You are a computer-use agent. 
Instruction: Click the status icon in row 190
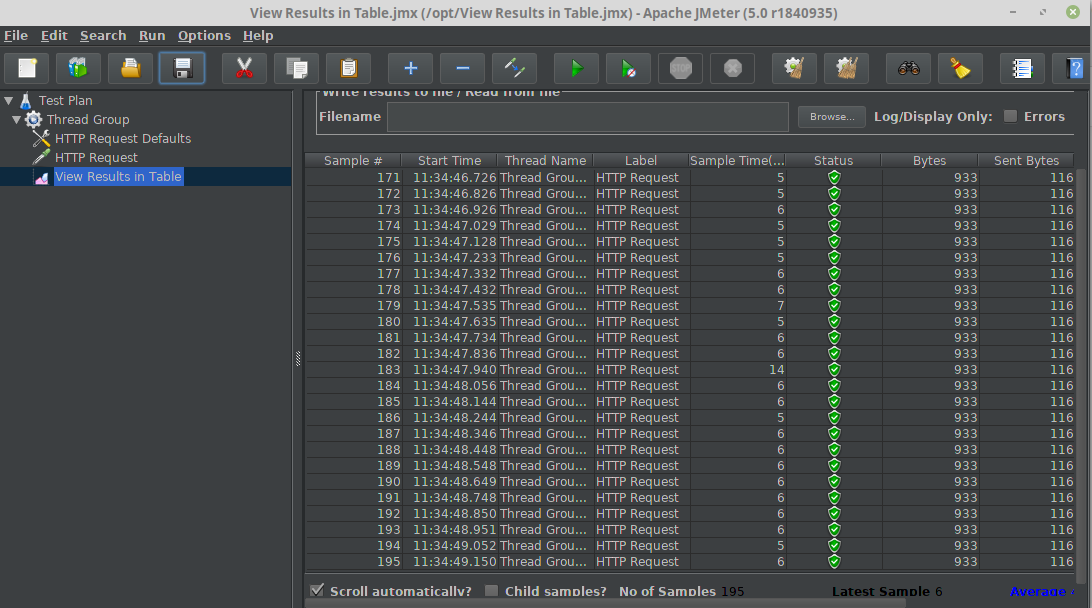[x=834, y=482]
